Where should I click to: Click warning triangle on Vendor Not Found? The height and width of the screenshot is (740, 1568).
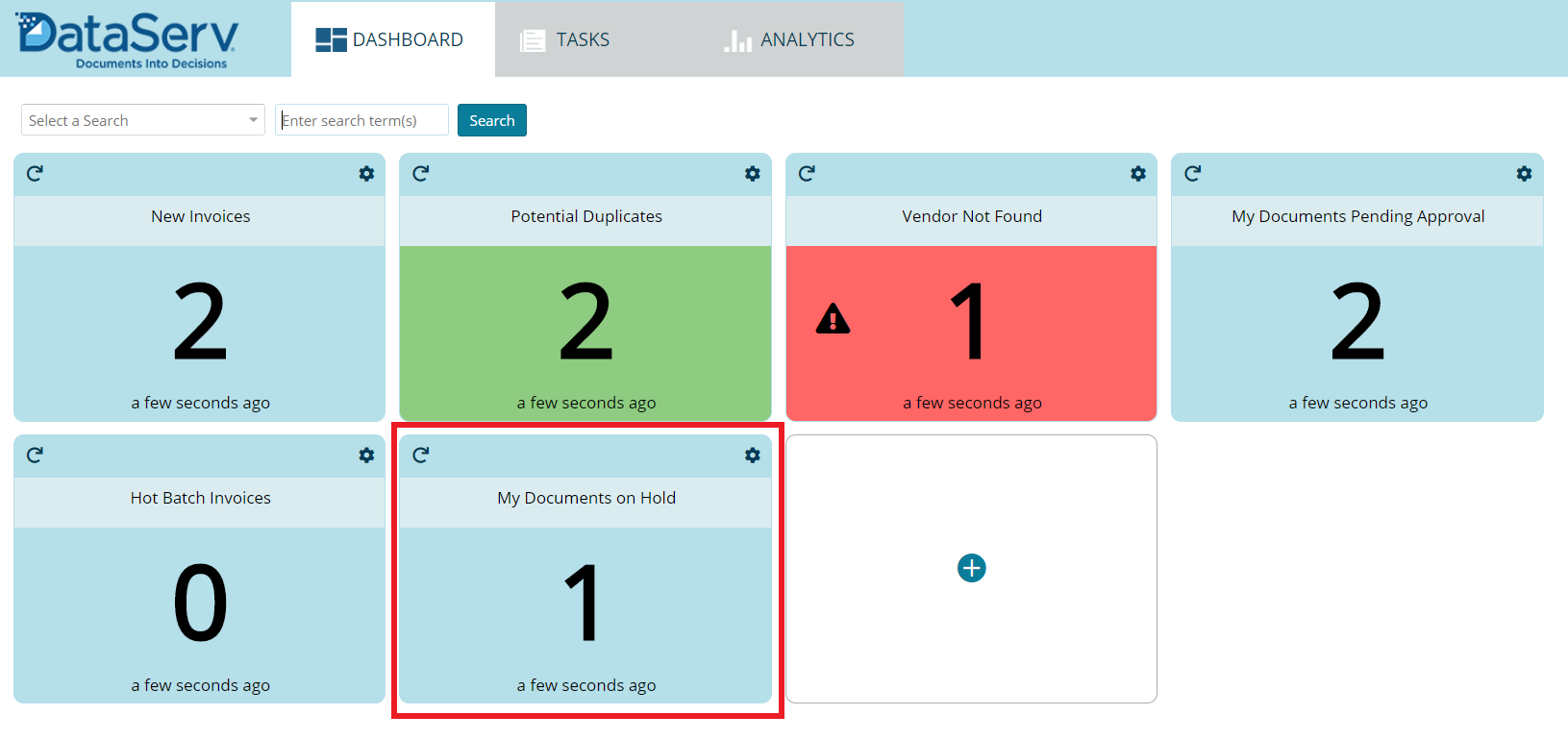(x=833, y=319)
